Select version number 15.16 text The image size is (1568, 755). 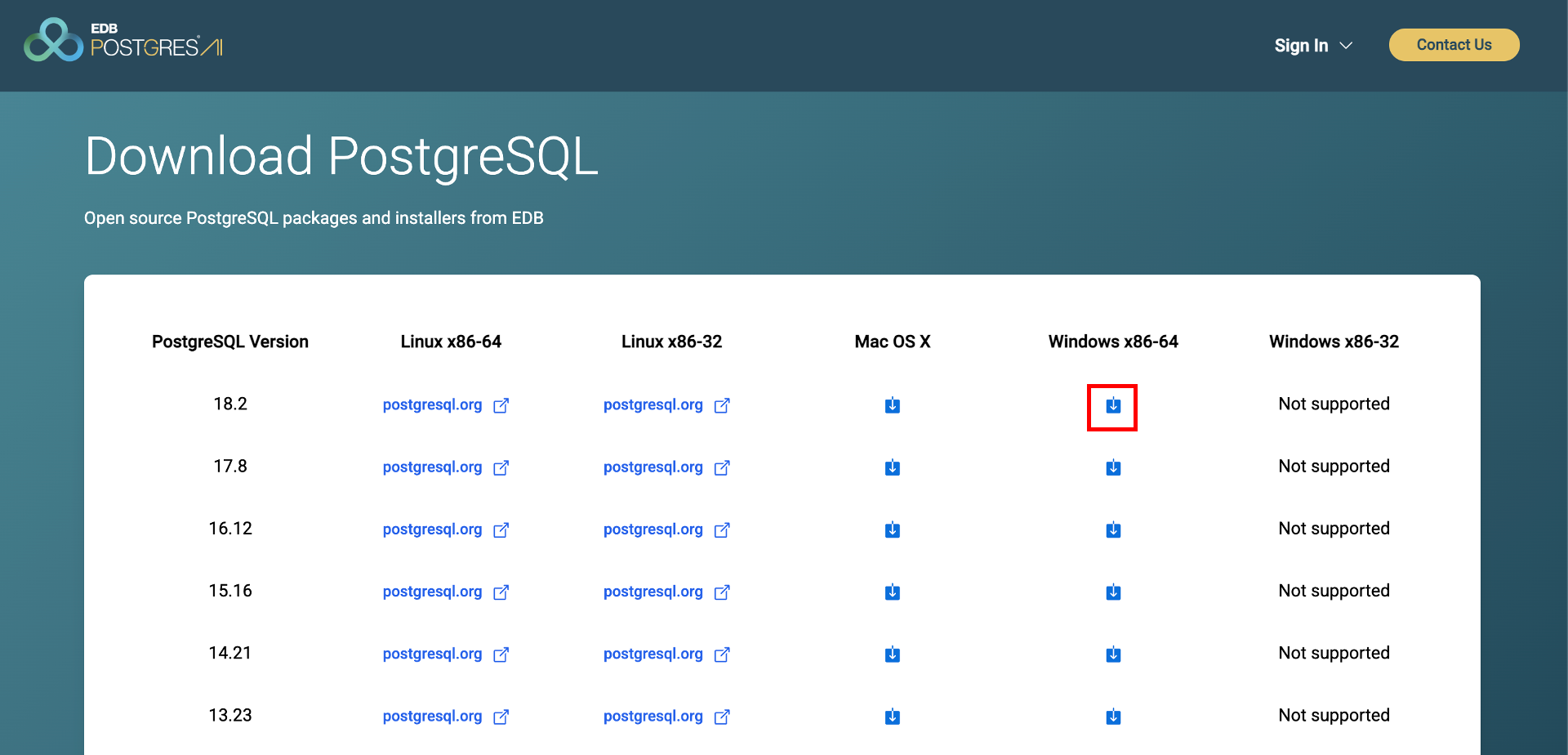230,590
